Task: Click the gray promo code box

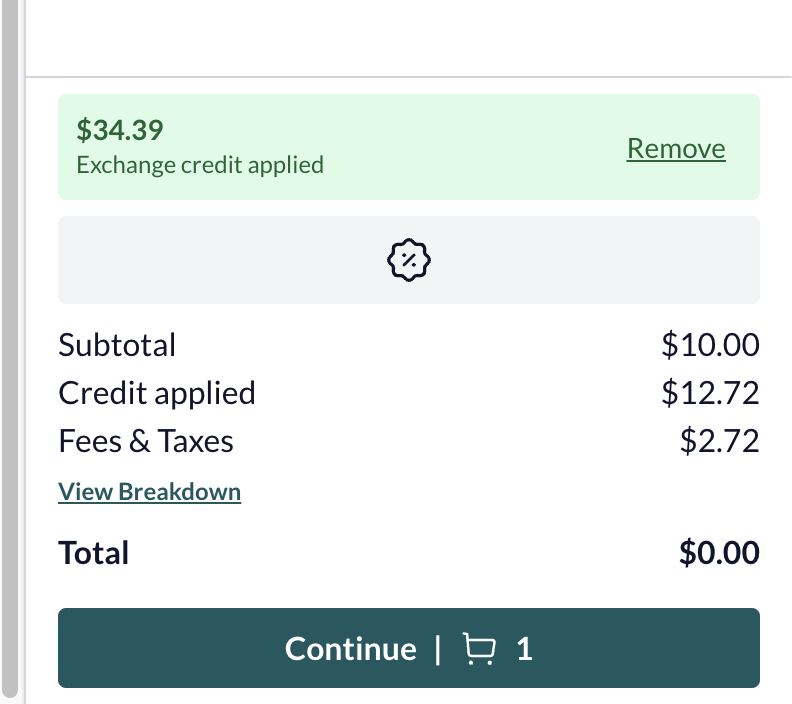Action: 409,260
